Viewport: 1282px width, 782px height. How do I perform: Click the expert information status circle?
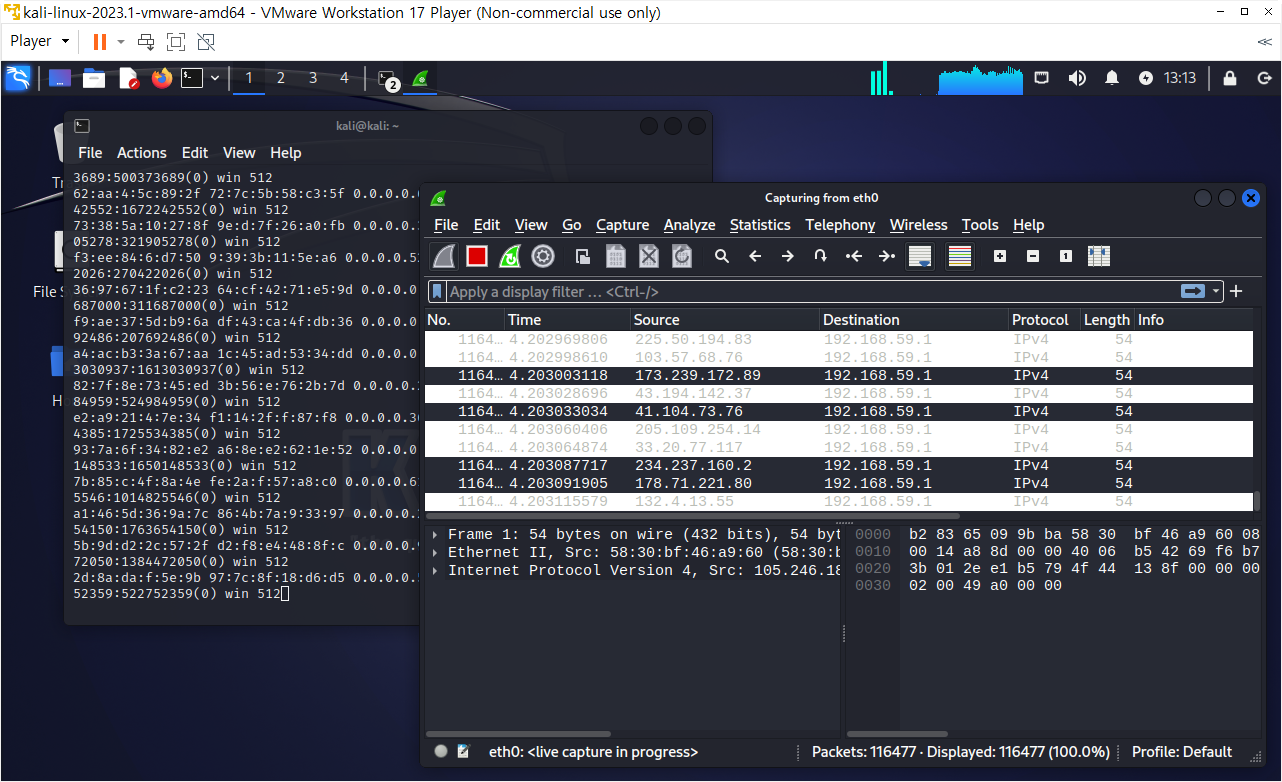click(441, 751)
